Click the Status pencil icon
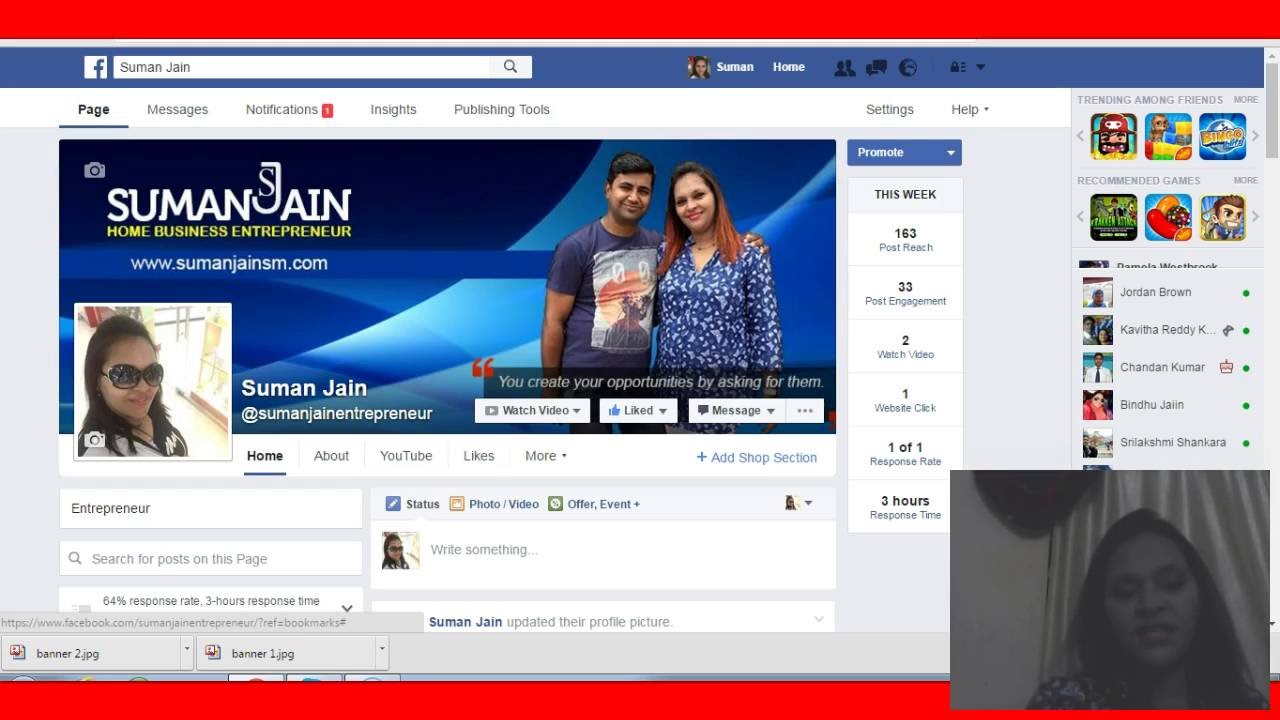1280x720 pixels. click(393, 504)
